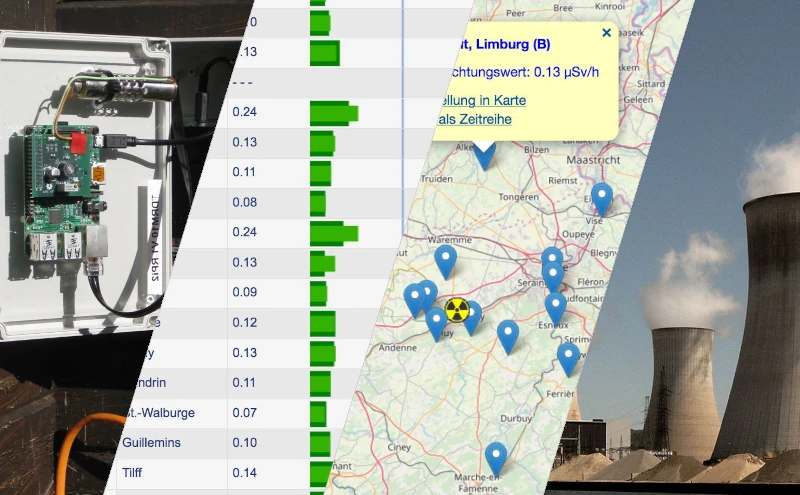The image size is (800, 495).
Task: Select the blue map marker below Waremme
Action: pyautogui.click(x=445, y=262)
